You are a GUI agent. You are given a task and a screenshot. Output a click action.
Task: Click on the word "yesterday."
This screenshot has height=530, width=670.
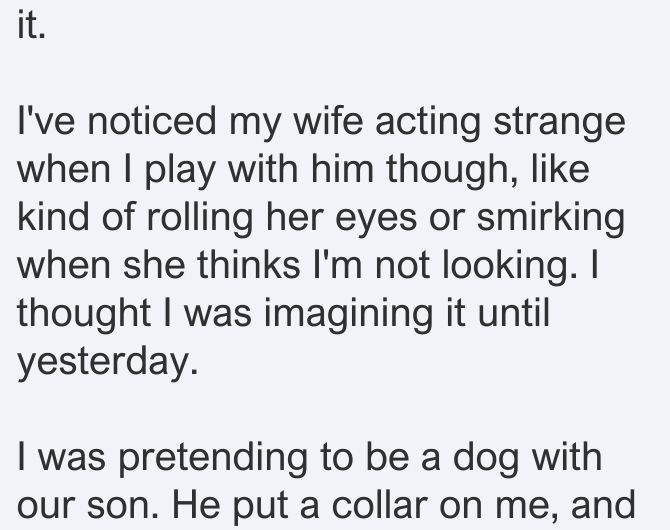108,363
